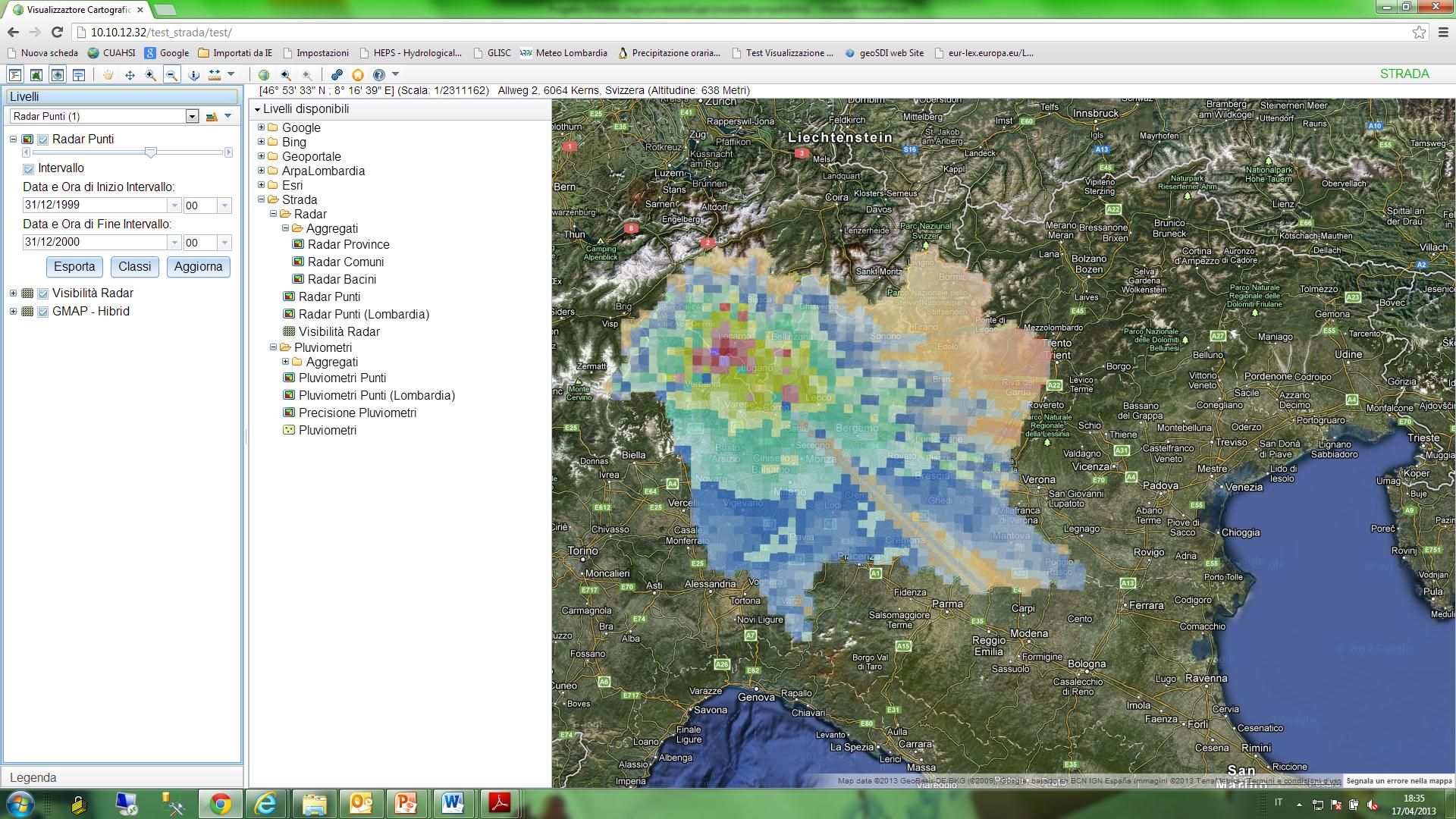1456x819 pixels.
Task: Open the end date 31/12/2000 picker arrow
Action: click(x=174, y=243)
